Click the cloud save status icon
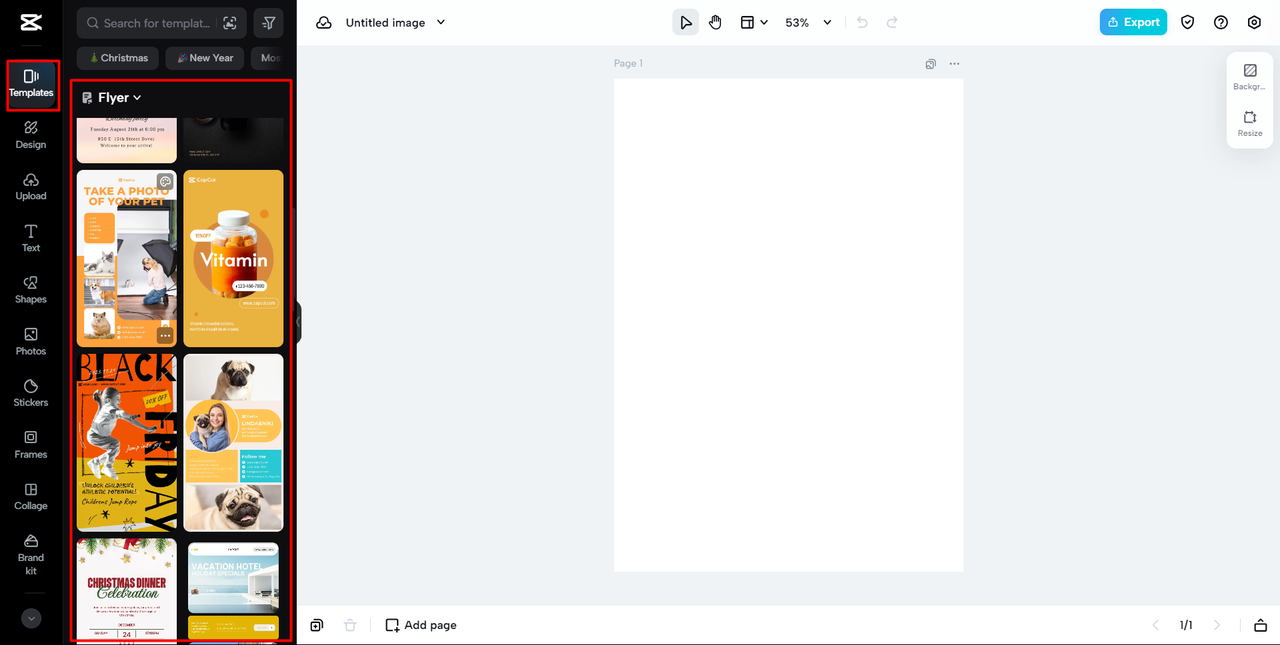 point(324,22)
